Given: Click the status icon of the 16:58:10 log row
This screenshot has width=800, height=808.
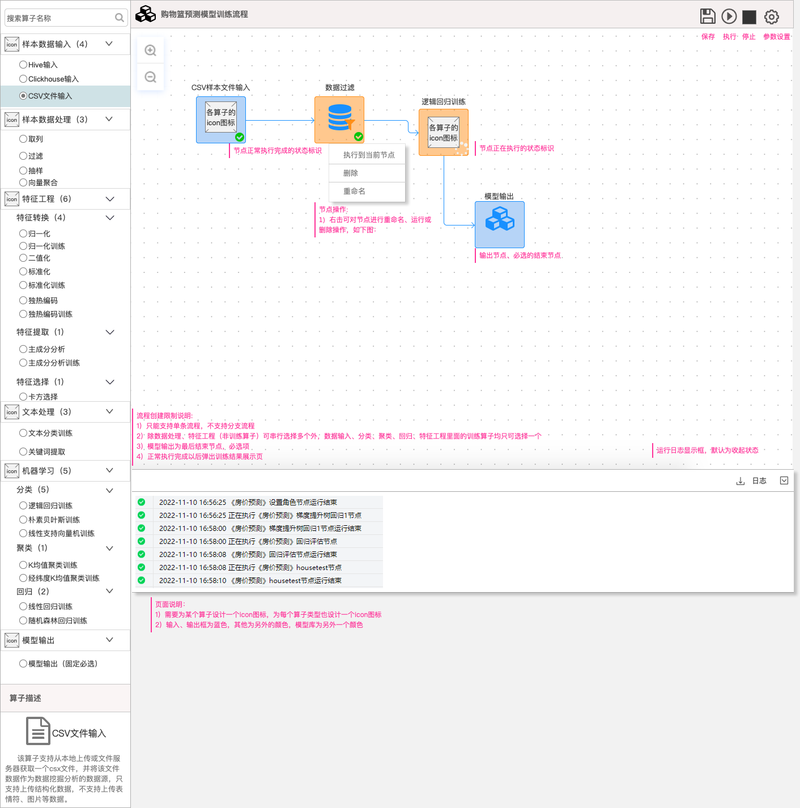Looking at the screenshot, I should 141,580.
